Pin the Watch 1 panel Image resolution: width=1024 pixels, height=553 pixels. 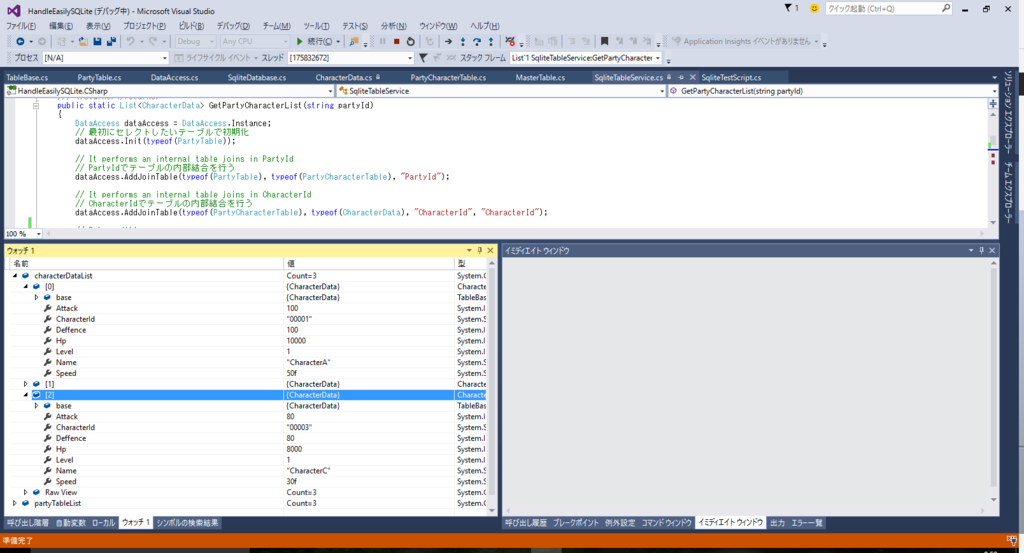[479, 250]
